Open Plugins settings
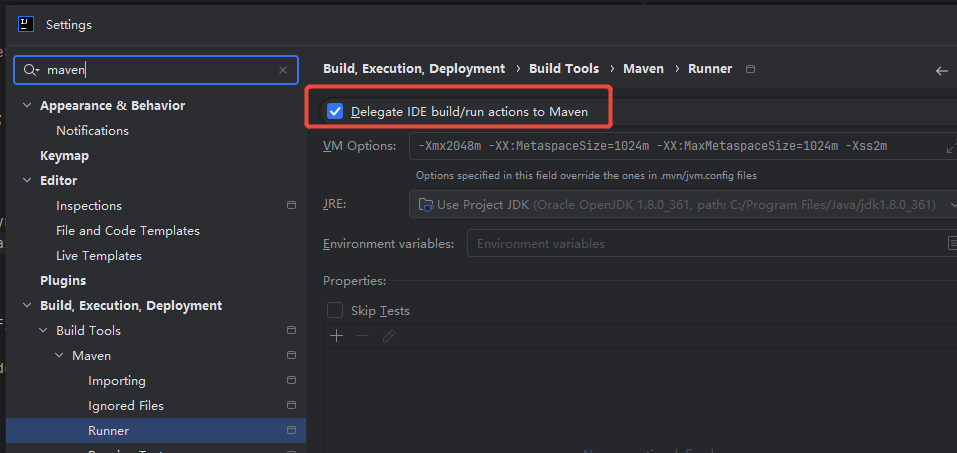 pos(63,281)
